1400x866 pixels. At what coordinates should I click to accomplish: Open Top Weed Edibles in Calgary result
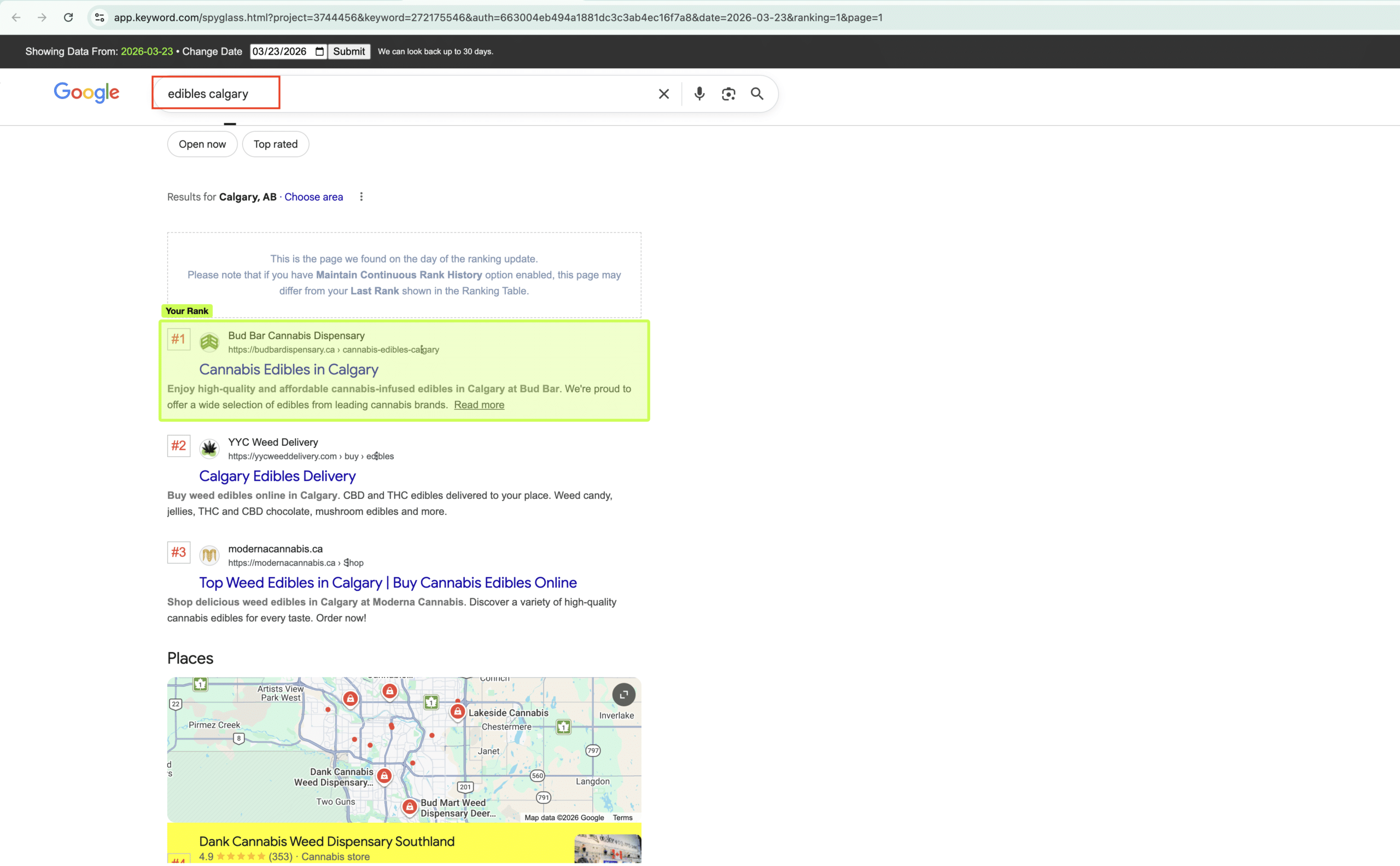click(388, 583)
